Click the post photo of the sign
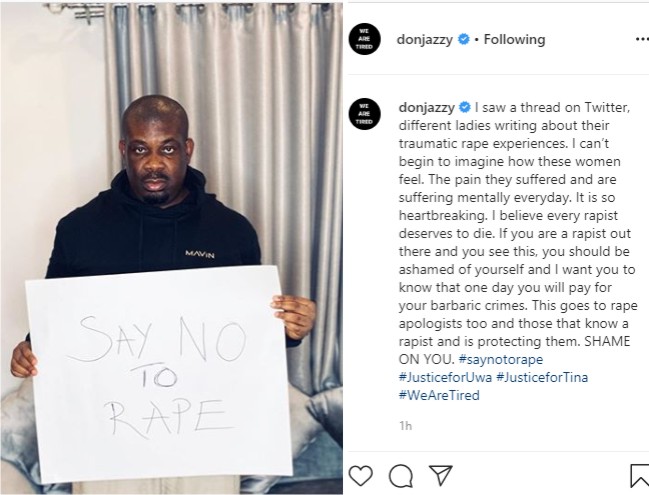Screen dimensions: 649x495 pos(171,248)
